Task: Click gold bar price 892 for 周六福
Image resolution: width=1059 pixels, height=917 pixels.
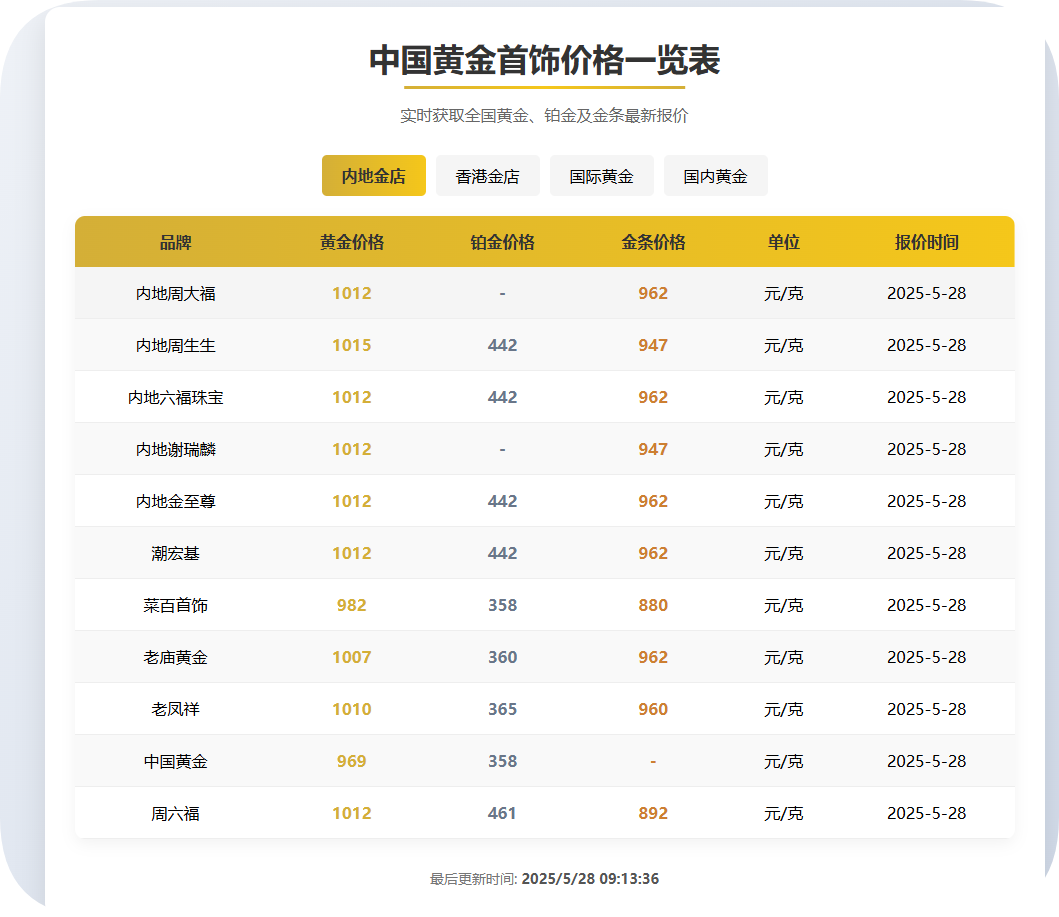Action: (653, 813)
